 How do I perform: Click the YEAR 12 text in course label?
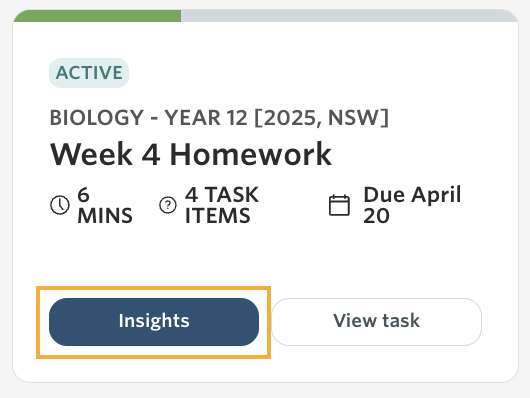point(206,118)
